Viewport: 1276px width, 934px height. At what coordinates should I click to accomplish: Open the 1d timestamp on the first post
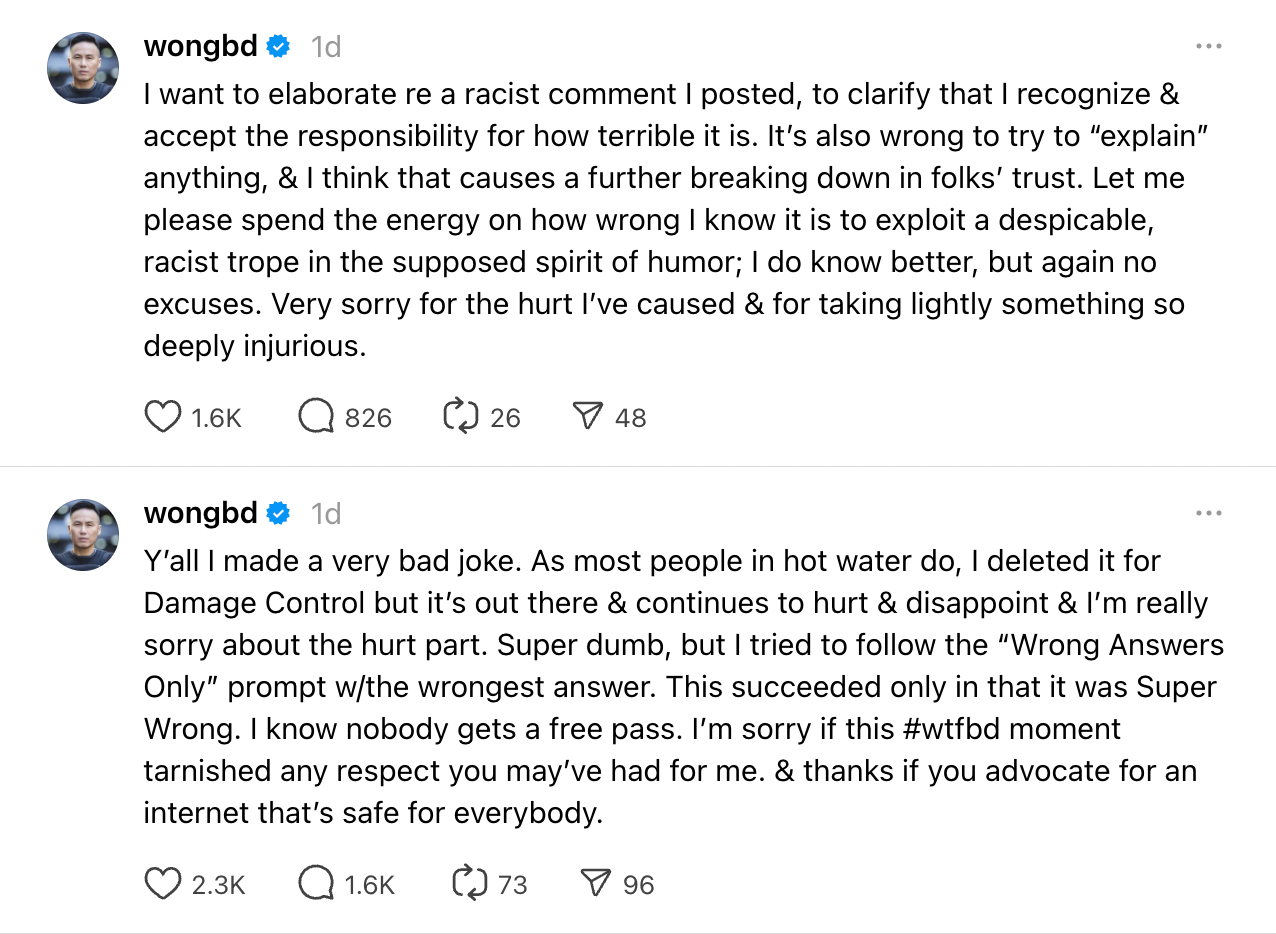click(325, 45)
